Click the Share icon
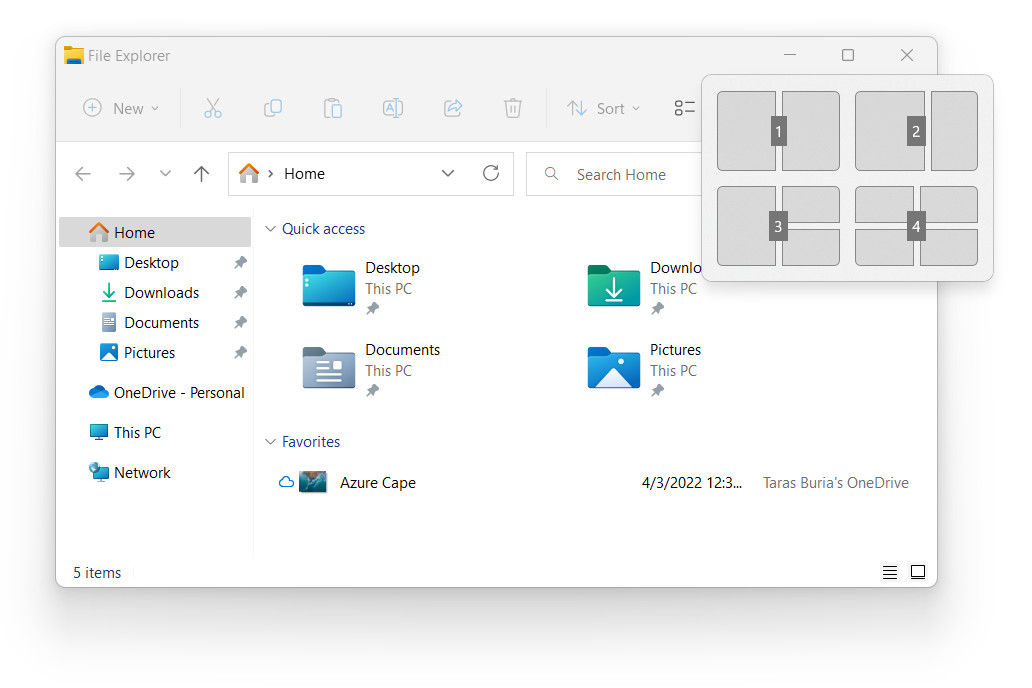Image resolution: width=1032 pixels, height=688 pixels. point(453,108)
